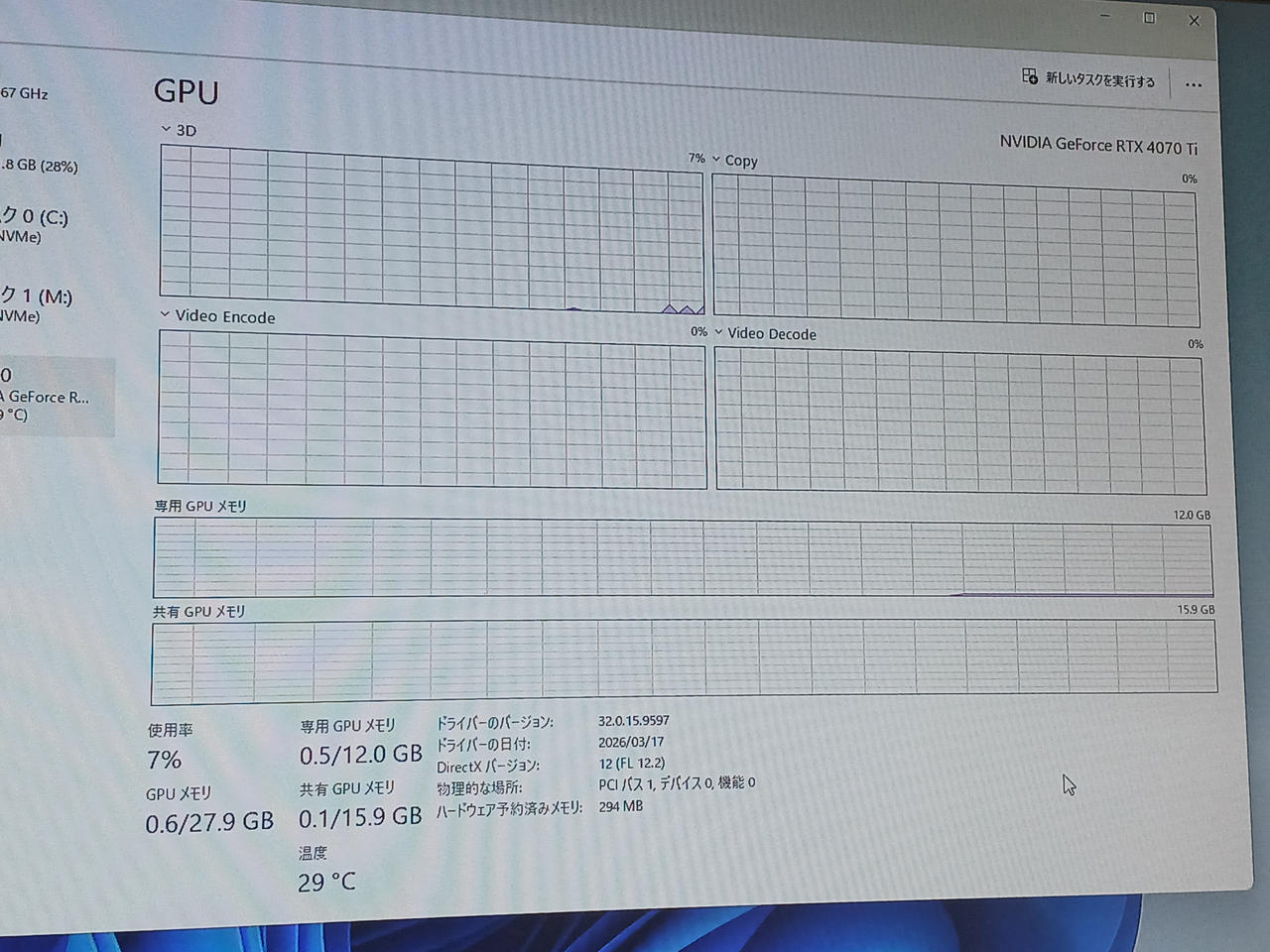This screenshot has width=1270, height=952.
Task: Click the 専用 GPU メモリ graph
Action: tap(683, 558)
